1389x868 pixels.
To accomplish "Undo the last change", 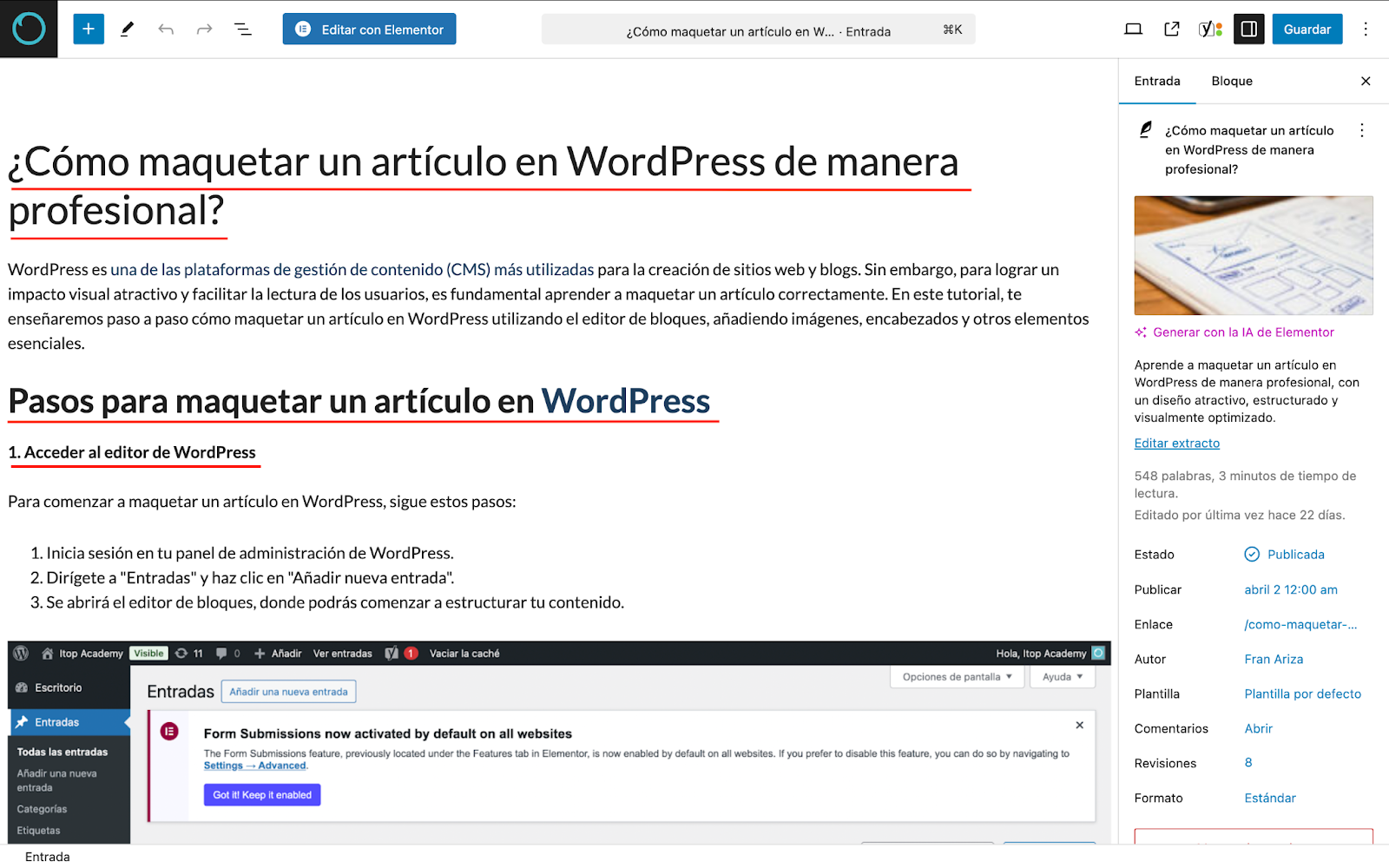I will click(x=166, y=30).
